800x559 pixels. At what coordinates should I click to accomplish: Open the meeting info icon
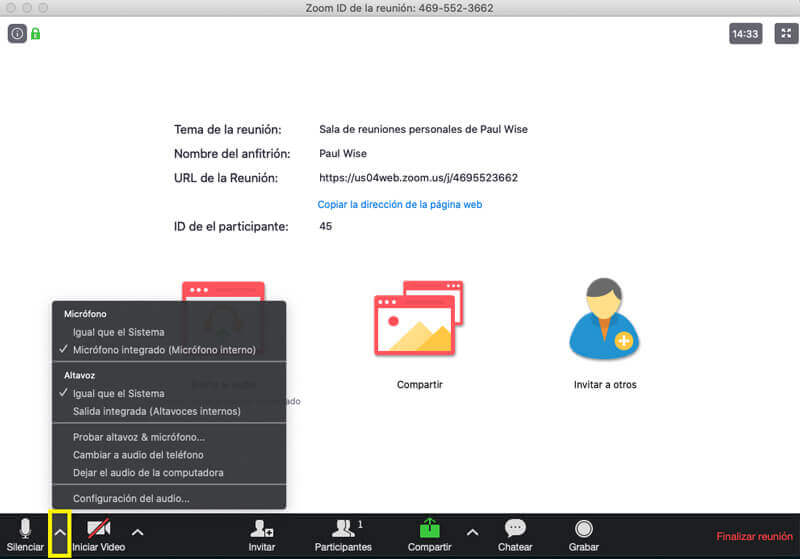coord(17,34)
